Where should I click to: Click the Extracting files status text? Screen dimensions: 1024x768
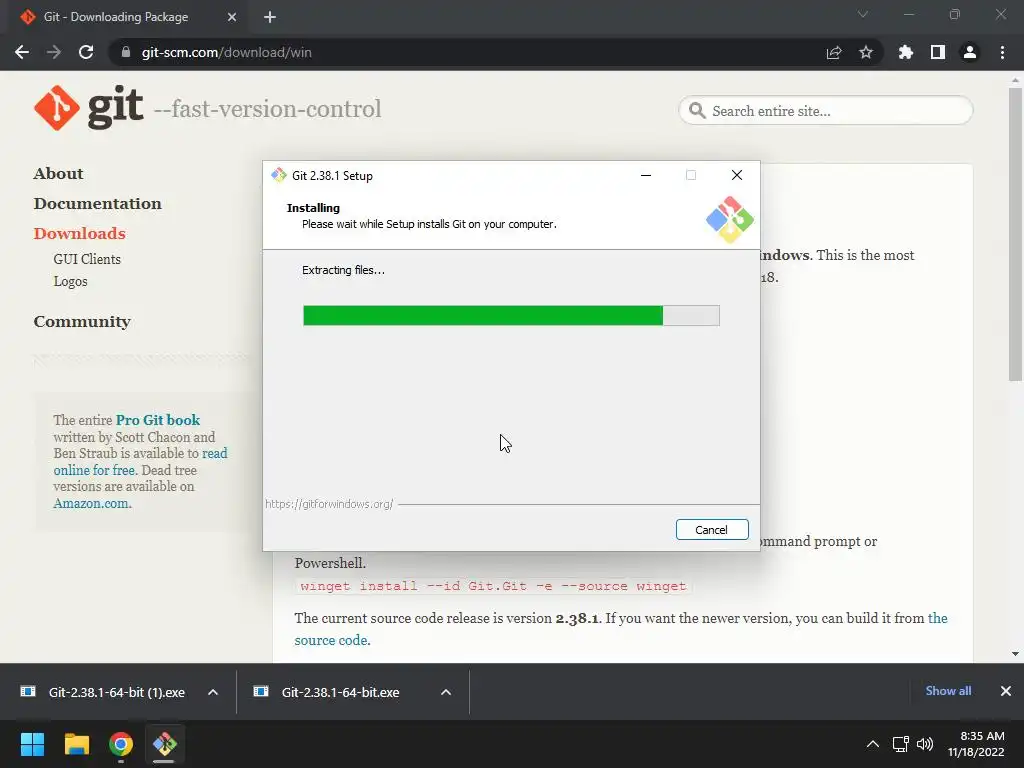[x=343, y=270]
